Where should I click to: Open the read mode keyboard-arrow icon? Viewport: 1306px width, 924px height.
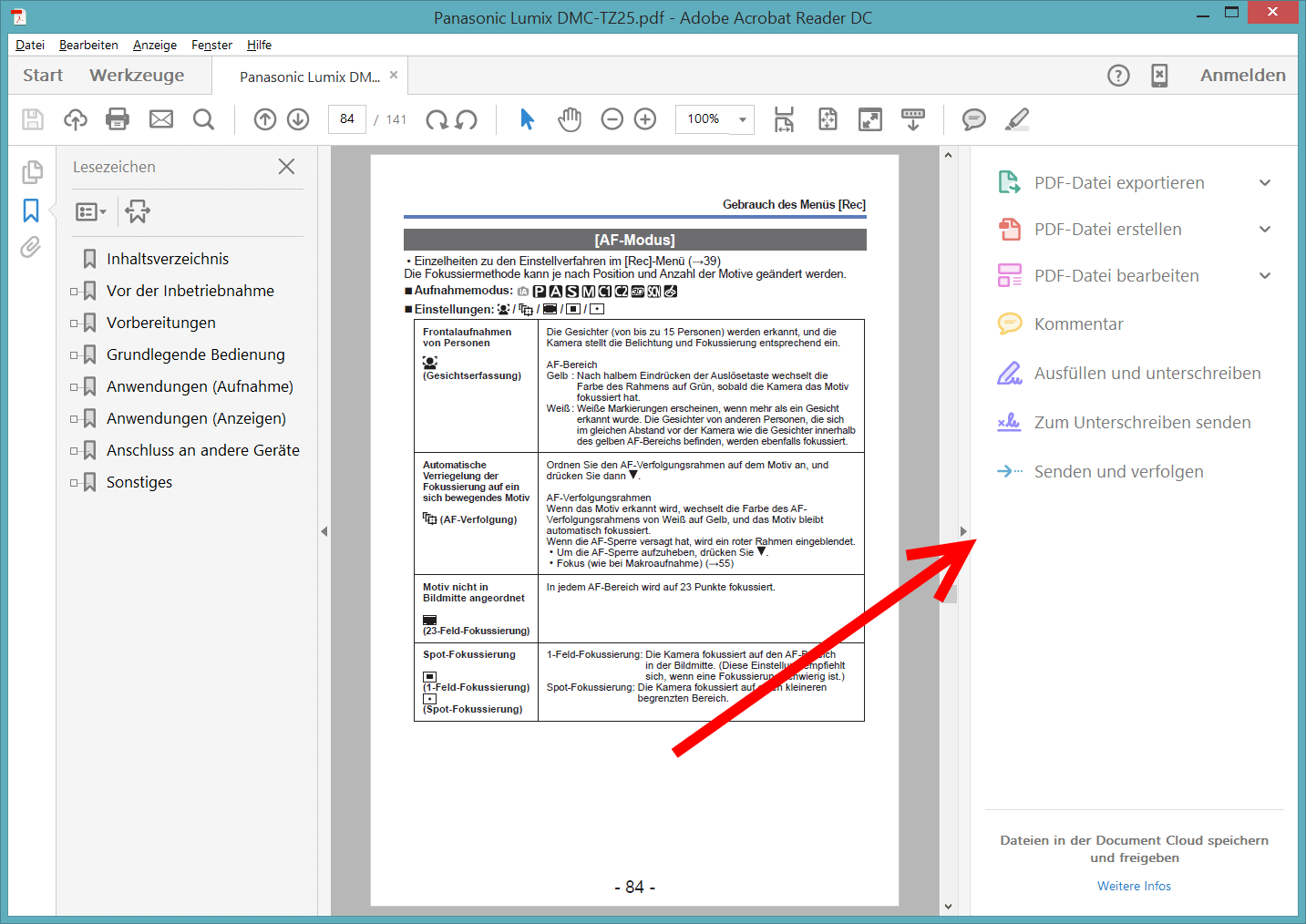click(913, 119)
